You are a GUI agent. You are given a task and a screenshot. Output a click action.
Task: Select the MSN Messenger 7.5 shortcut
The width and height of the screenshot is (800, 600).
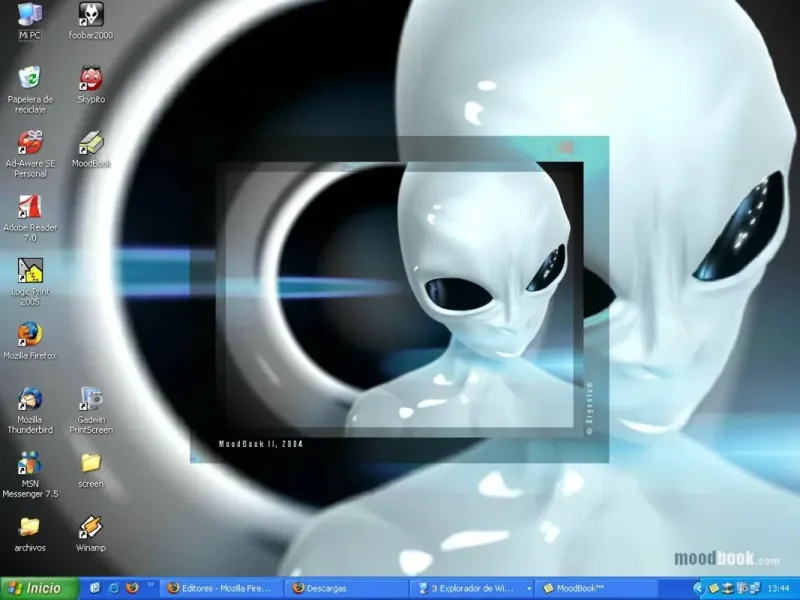pyautogui.click(x=30, y=475)
